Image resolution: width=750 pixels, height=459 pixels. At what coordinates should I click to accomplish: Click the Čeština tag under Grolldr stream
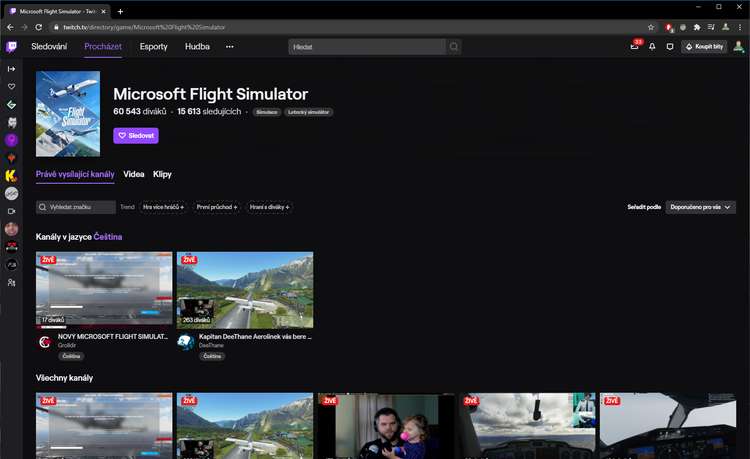(71, 356)
